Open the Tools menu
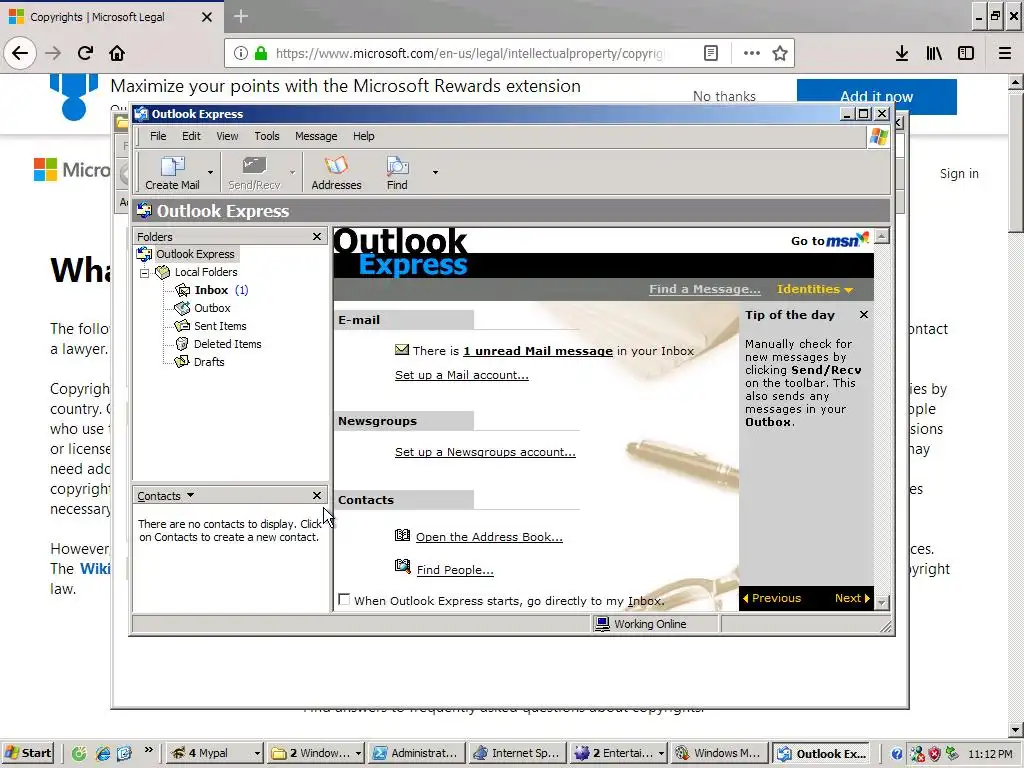This screenshot has width=1024, height=768. click(x=266, y=136)
